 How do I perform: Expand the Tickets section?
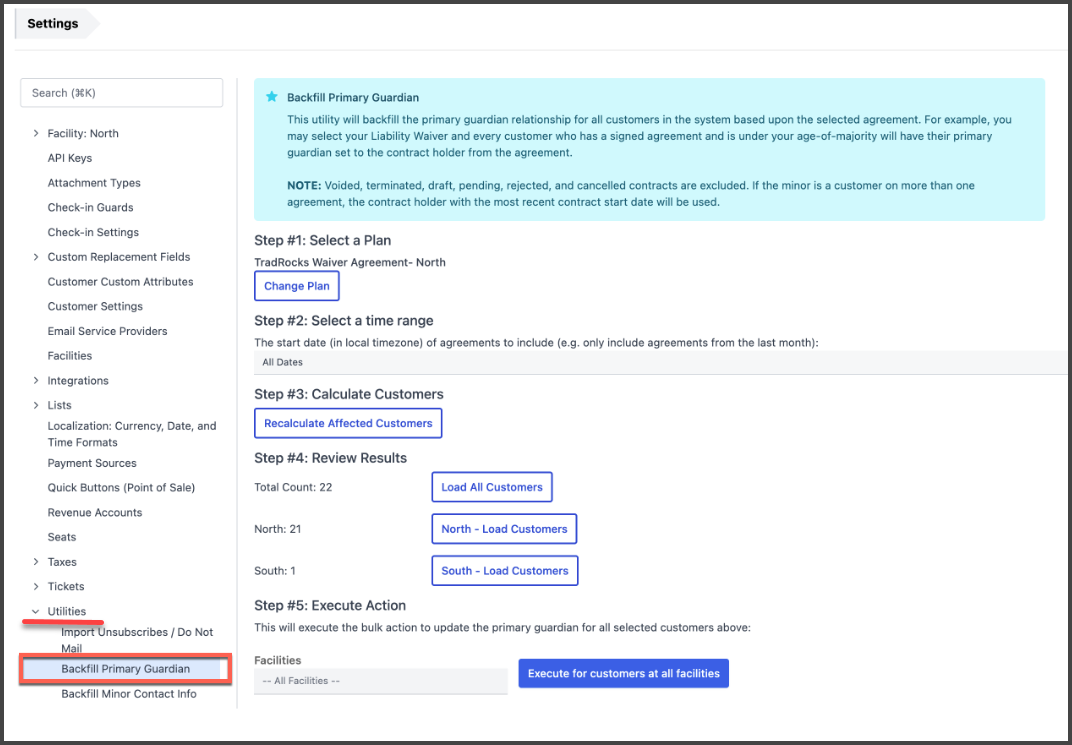click(x=36, y=587)
